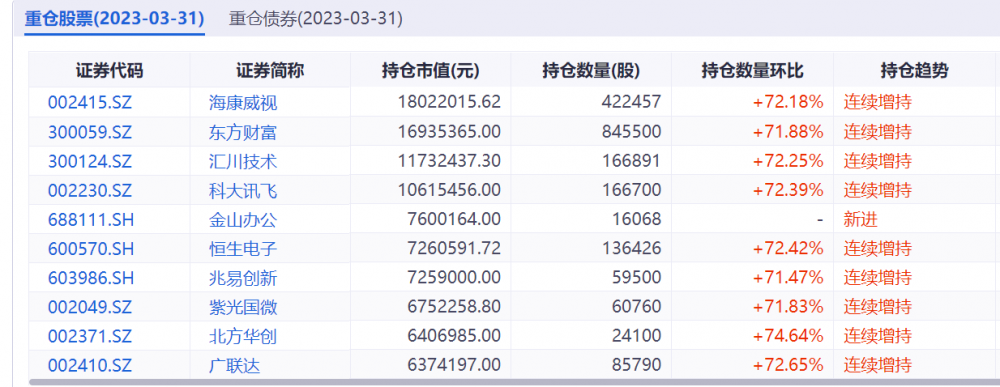Open stock code 002371.SZ link
The width and height of the screenshot is (1000, 387).
(x=90, y=336)
